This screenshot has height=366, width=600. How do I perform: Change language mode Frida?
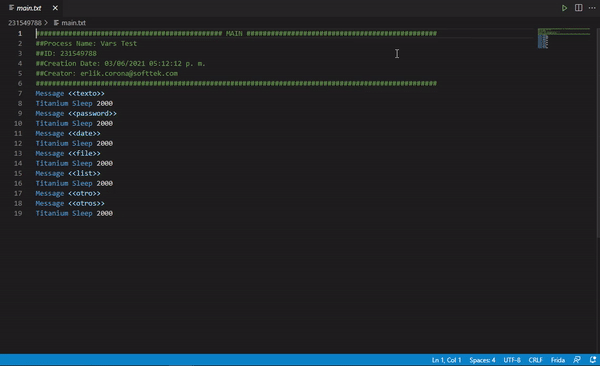(x=558, y=360)
